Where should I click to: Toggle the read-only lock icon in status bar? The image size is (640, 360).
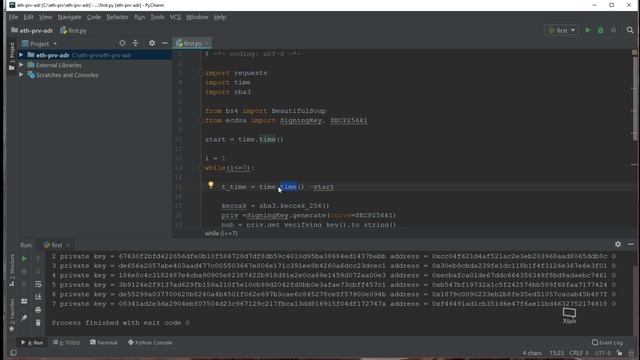620,353
